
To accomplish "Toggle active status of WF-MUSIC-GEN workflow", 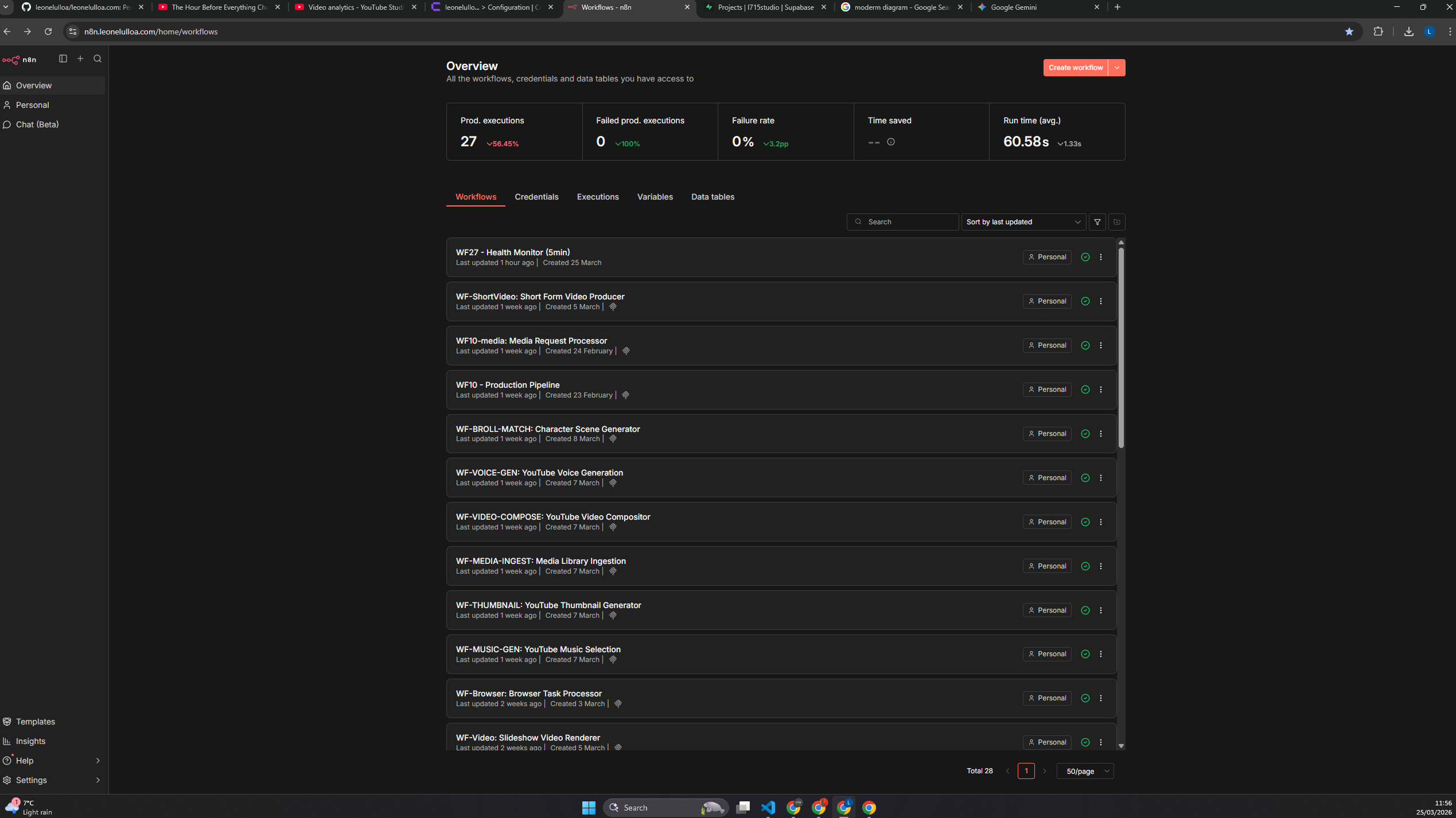I will pyautogui.click(x=1085, y=654).
